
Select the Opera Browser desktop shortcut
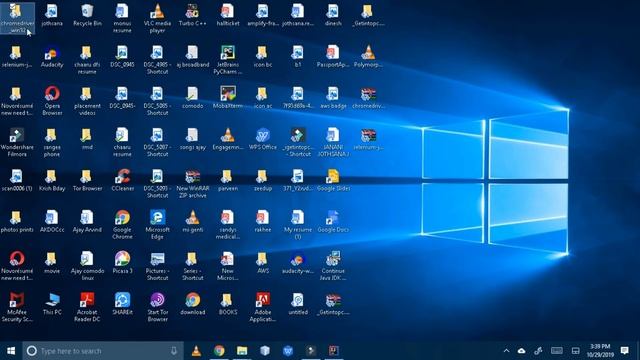tap(52, 101)
